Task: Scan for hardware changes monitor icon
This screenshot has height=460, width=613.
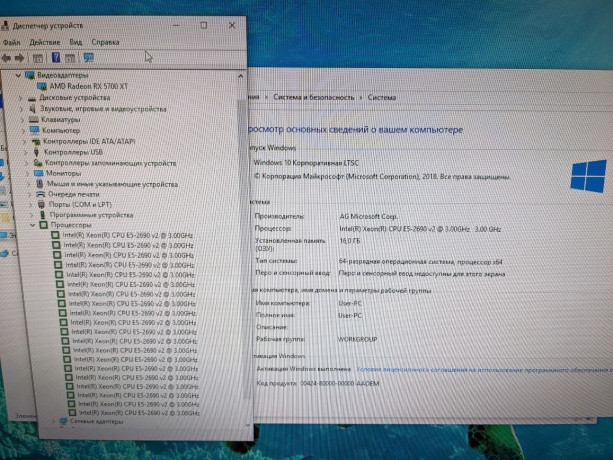Action: coord(88,58)
